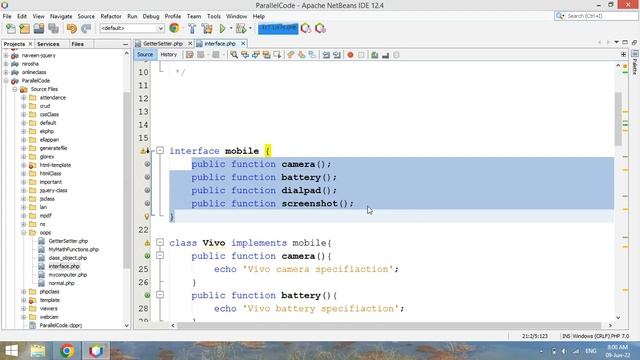This screenshot has width=640, height=360.
Task: Click the Save All toolbar icon
Action: tap(53, 29)
